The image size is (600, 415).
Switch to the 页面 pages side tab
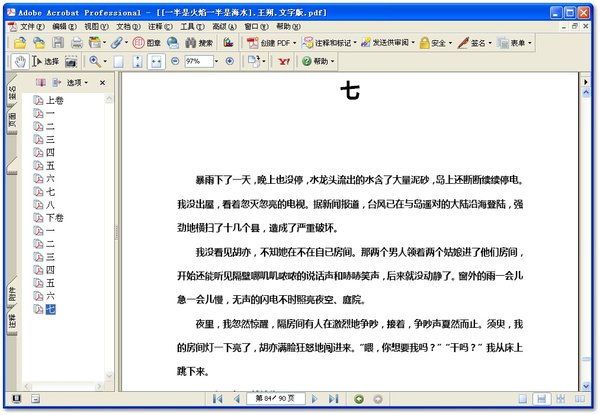(x=12, y=120)
